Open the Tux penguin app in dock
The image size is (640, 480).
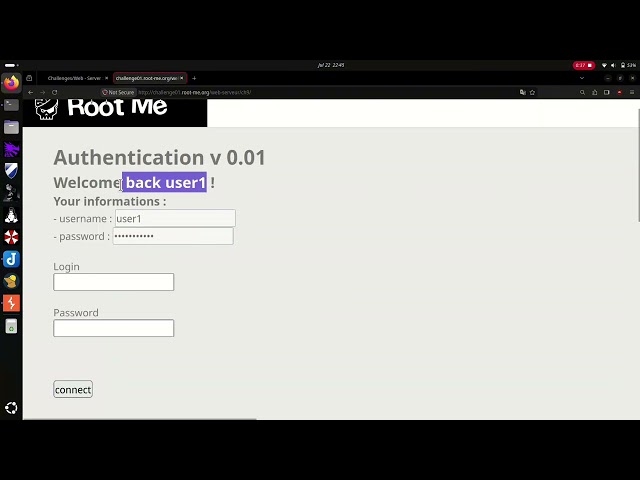click(x=11, y=215)
